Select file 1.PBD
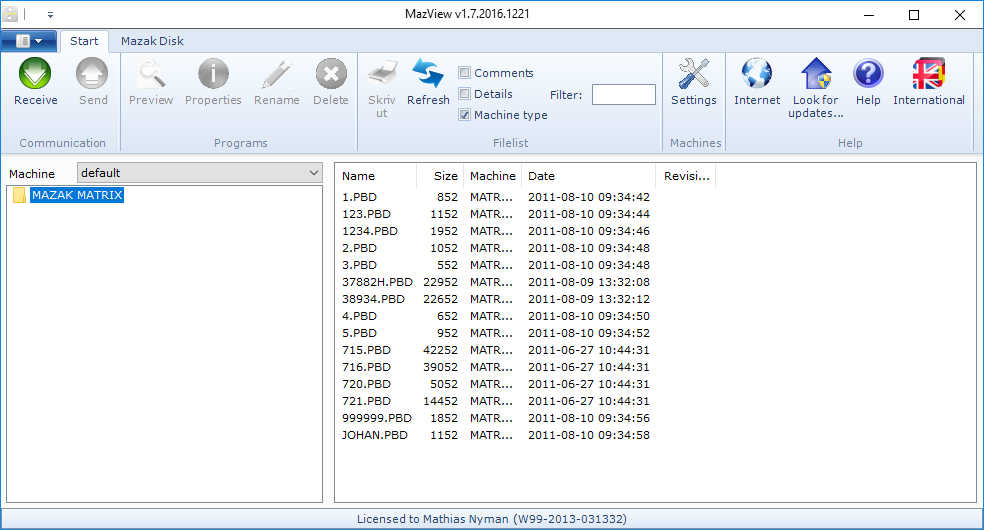Image resolution: width=984 pixels, height=530 pixels. click(360, 197)
